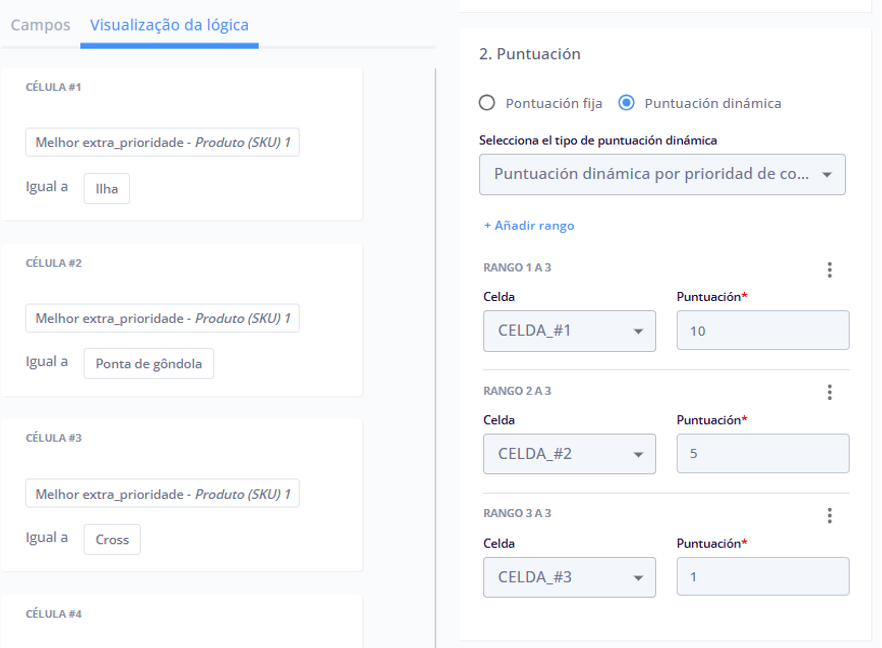
Task: Open the three-dot menu for Rango 3 a 3
Action: coord(829,516)
